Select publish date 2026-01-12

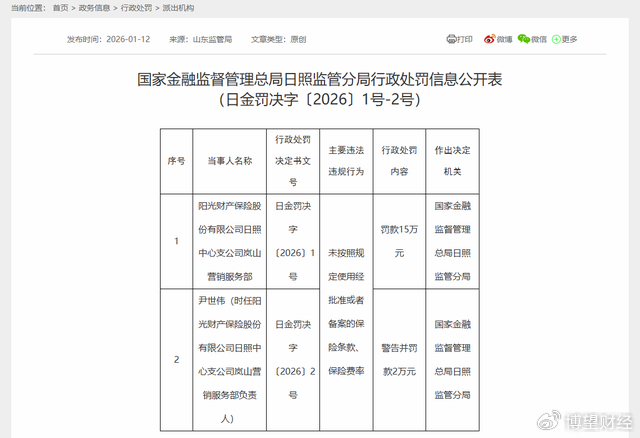[x=128, y=39]
